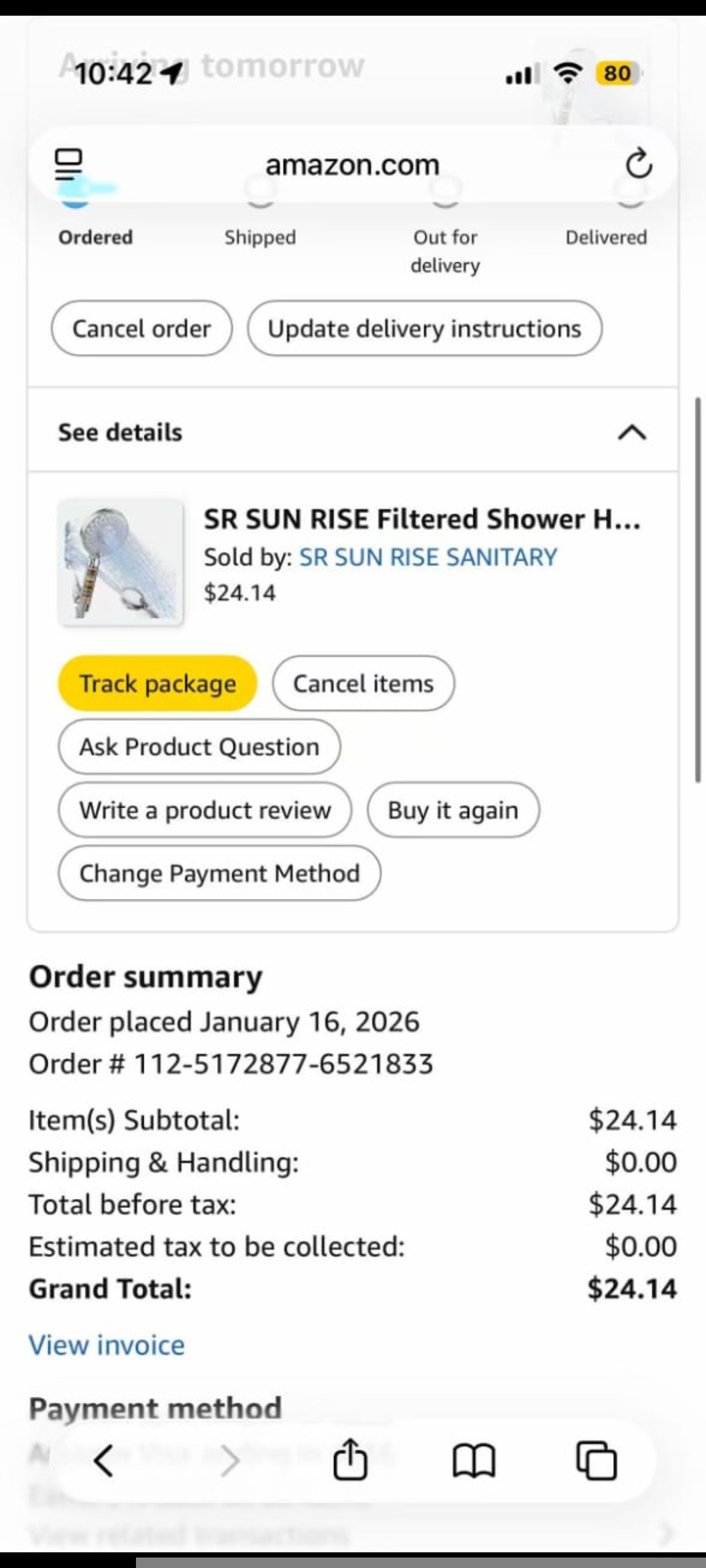Tap Ask Product Question button
Image resolution: width=706 pixels, height=1568 pixels.
[x=199, y=747]
